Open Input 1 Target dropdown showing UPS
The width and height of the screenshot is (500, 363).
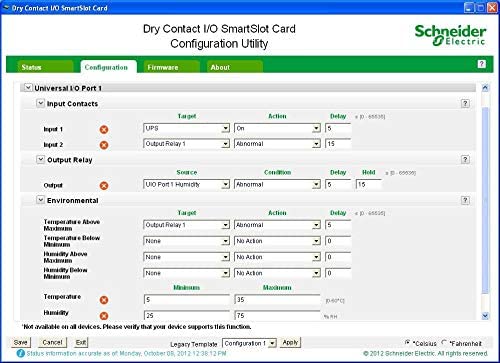coord(187,128)
